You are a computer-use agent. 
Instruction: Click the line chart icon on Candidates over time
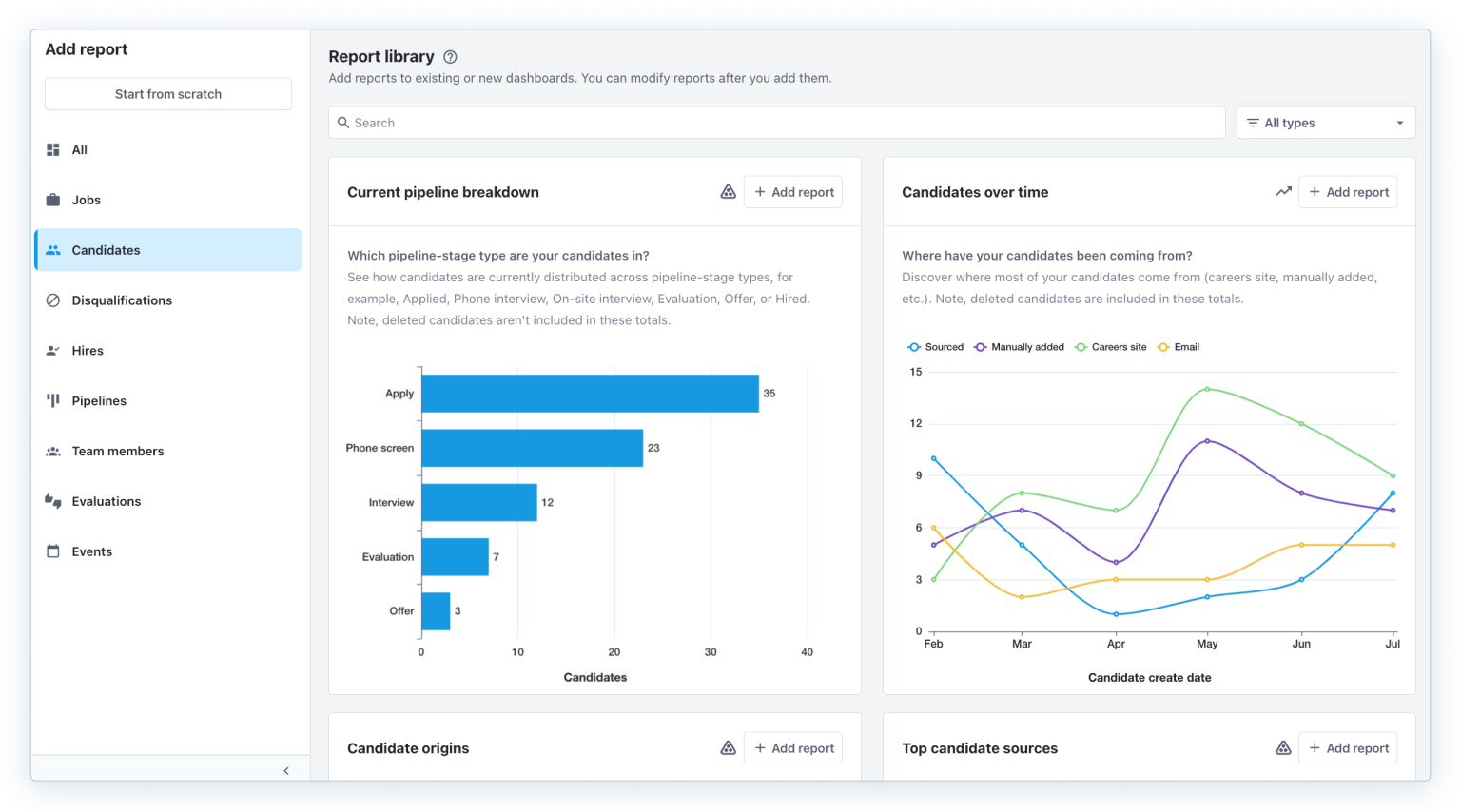click(x=1283, y=192)
